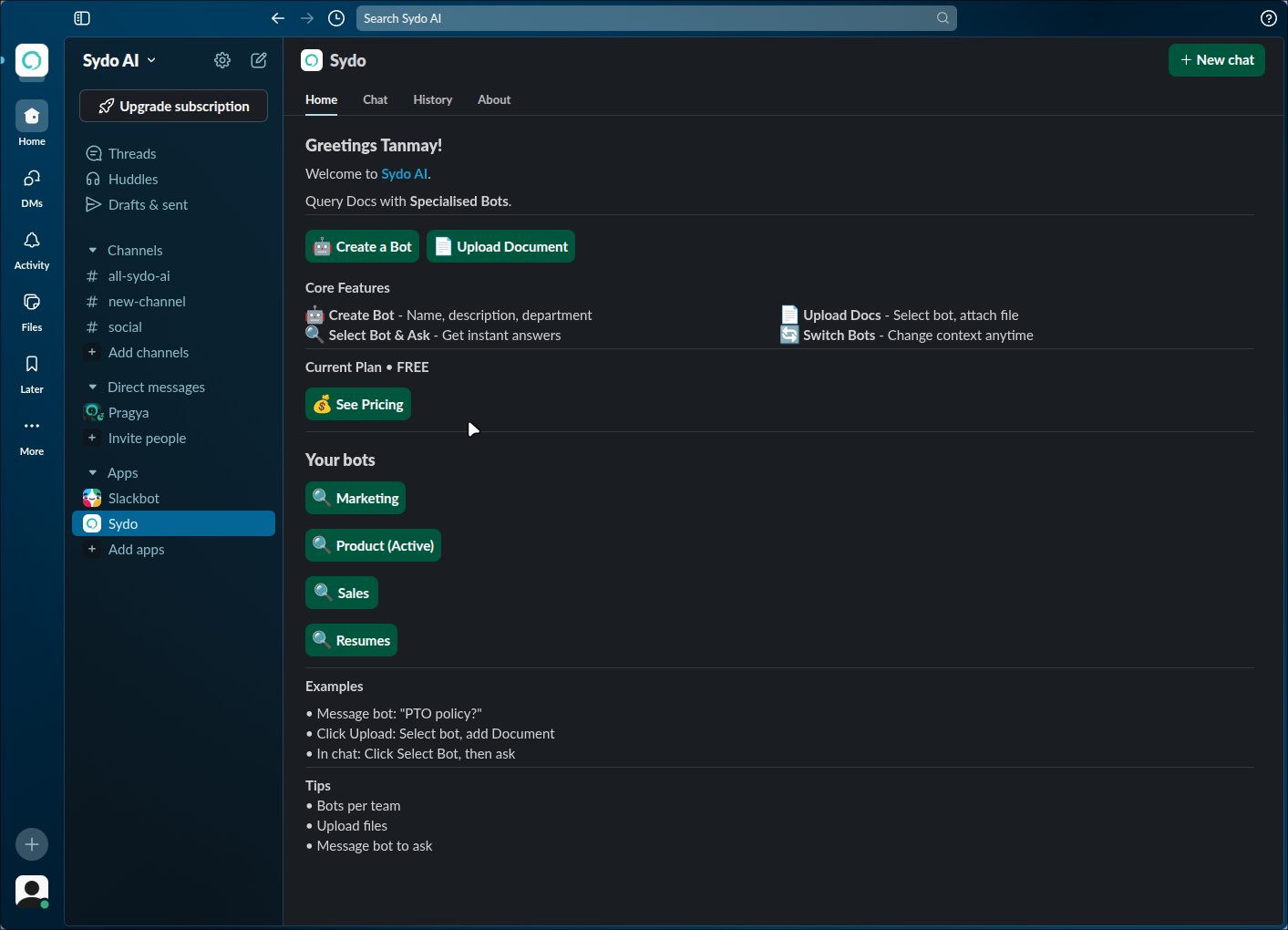This screenshot has height=930, width=1288.
Task: Click the search magnifier icon
Action: coord(943,18)
